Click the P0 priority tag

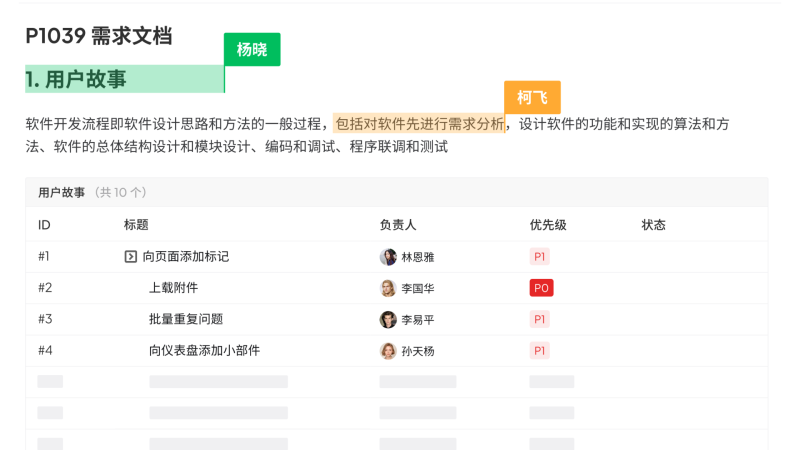[x=541, y=288]
